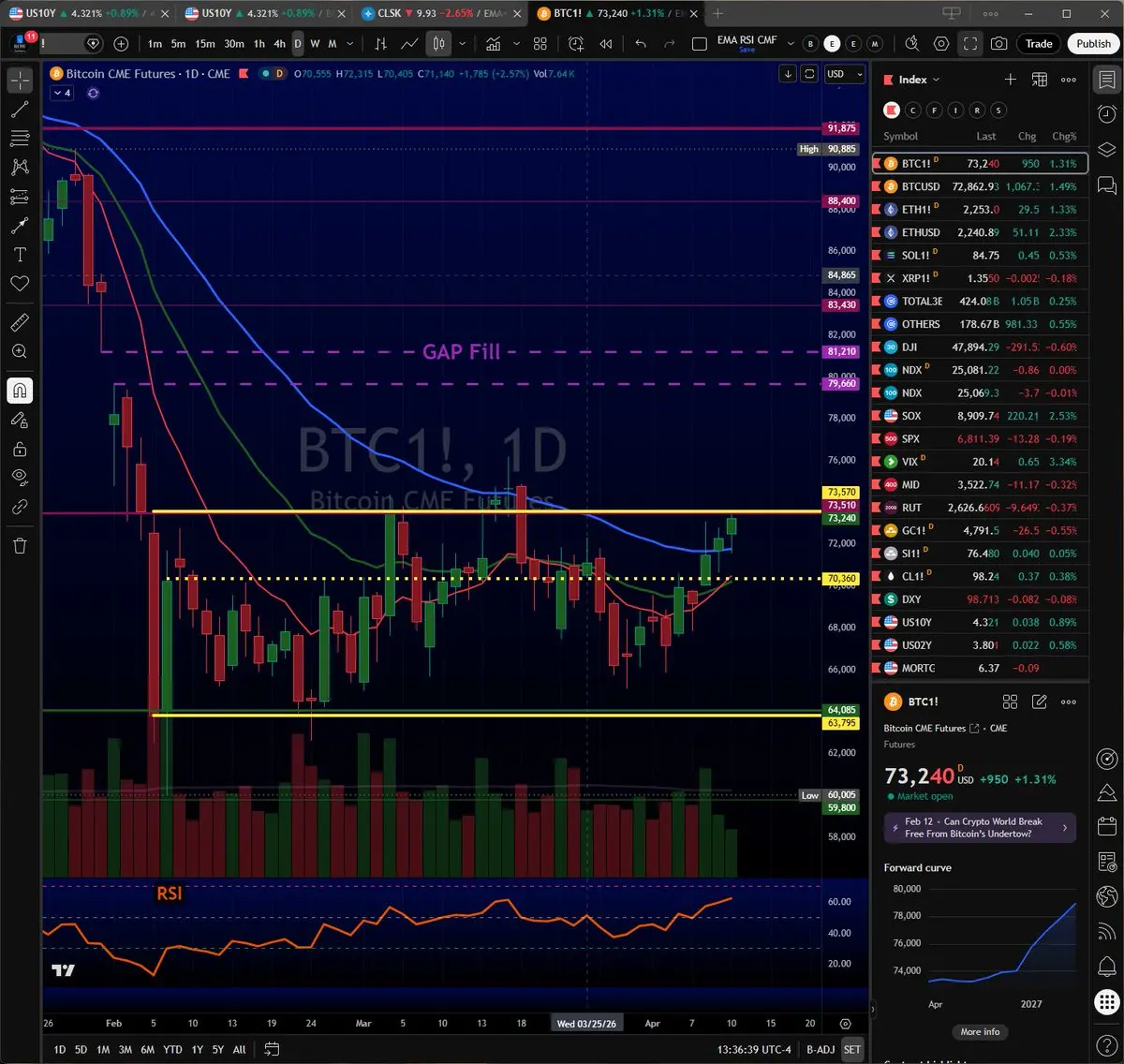Open the patterns drawing tools

point(20,168)
